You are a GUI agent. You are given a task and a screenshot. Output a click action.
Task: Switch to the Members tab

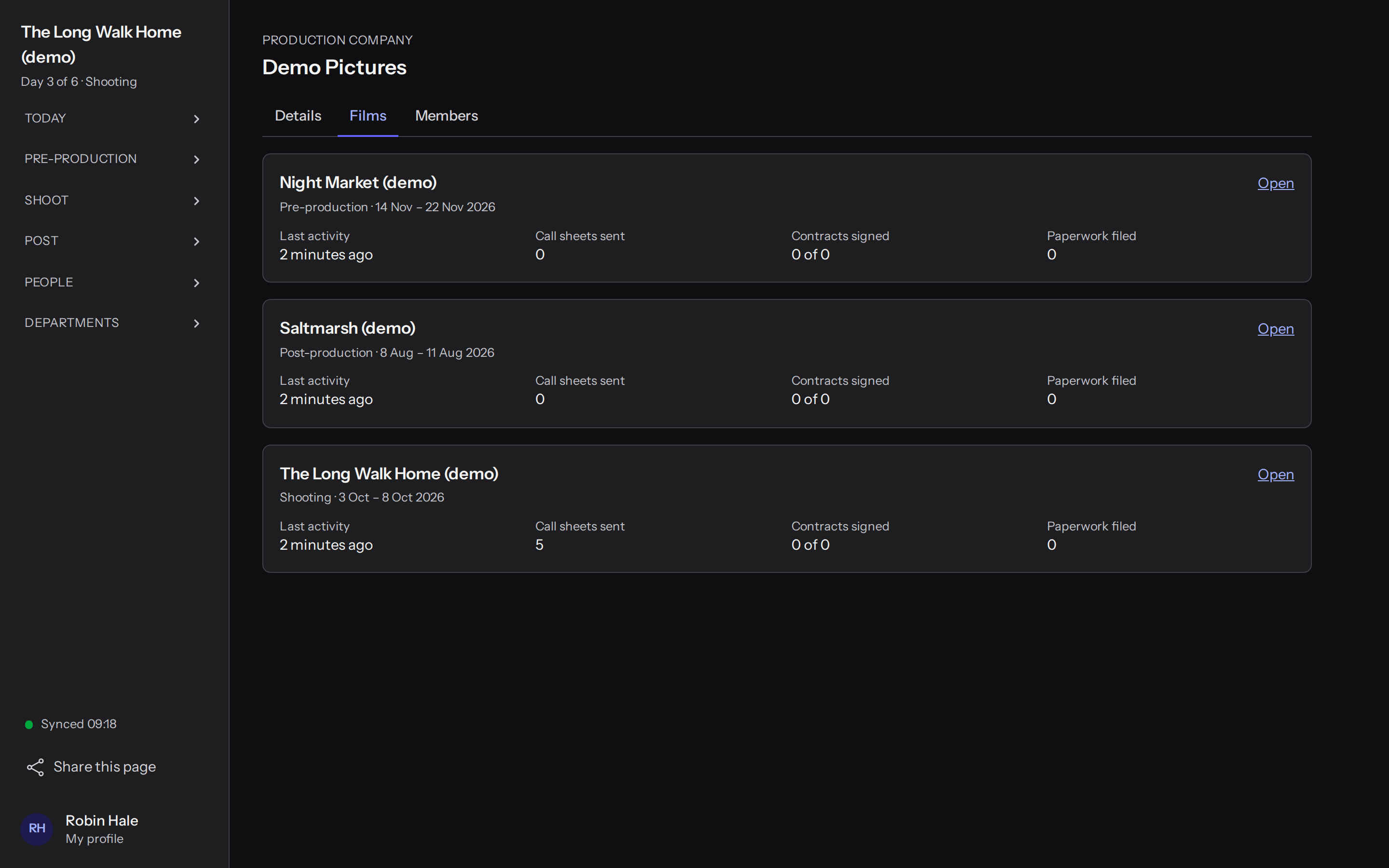(x=447, y=116)
